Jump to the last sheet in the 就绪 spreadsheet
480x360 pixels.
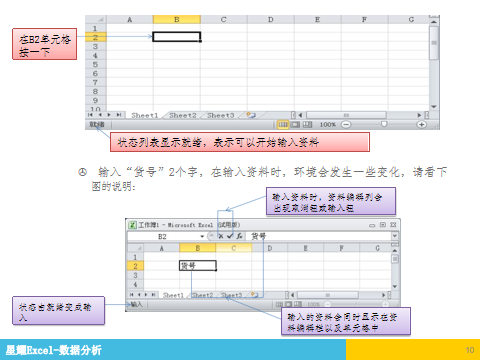[x=119, y=115]
